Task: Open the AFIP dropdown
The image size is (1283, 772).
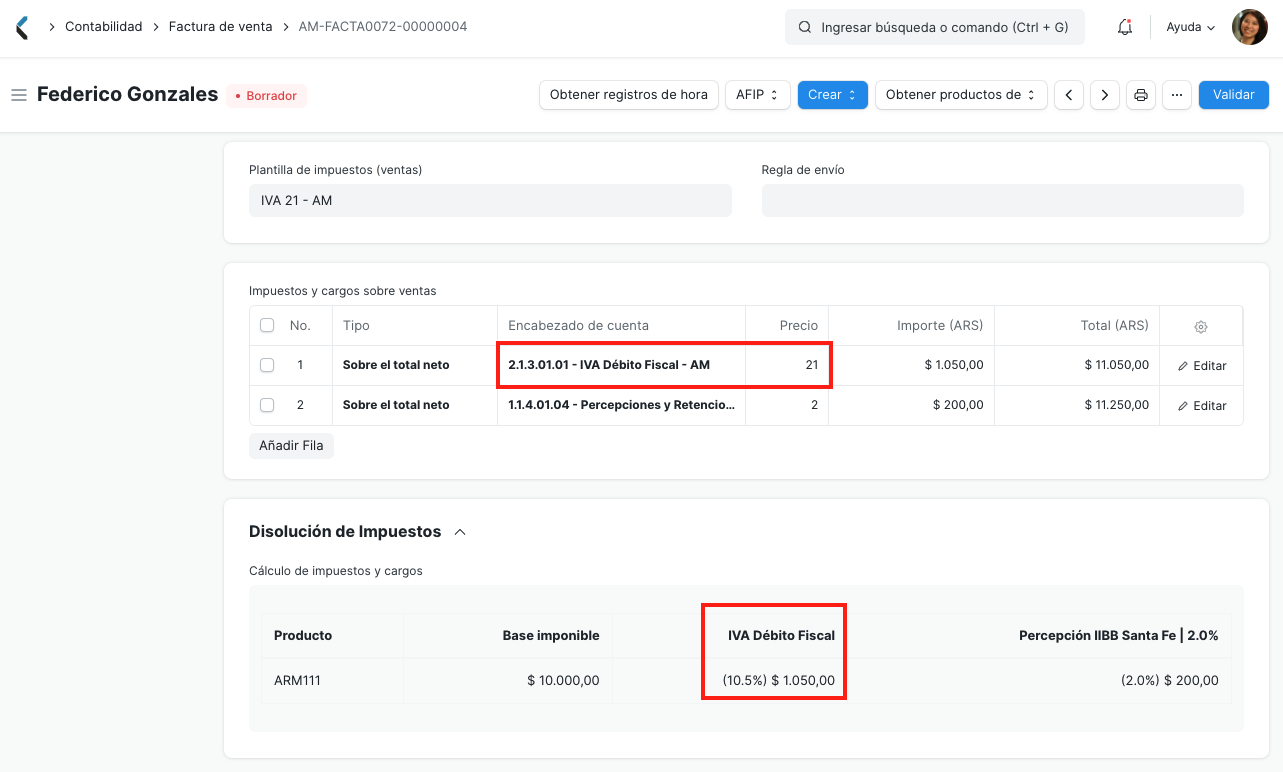Action: click(x=757, y=95)
